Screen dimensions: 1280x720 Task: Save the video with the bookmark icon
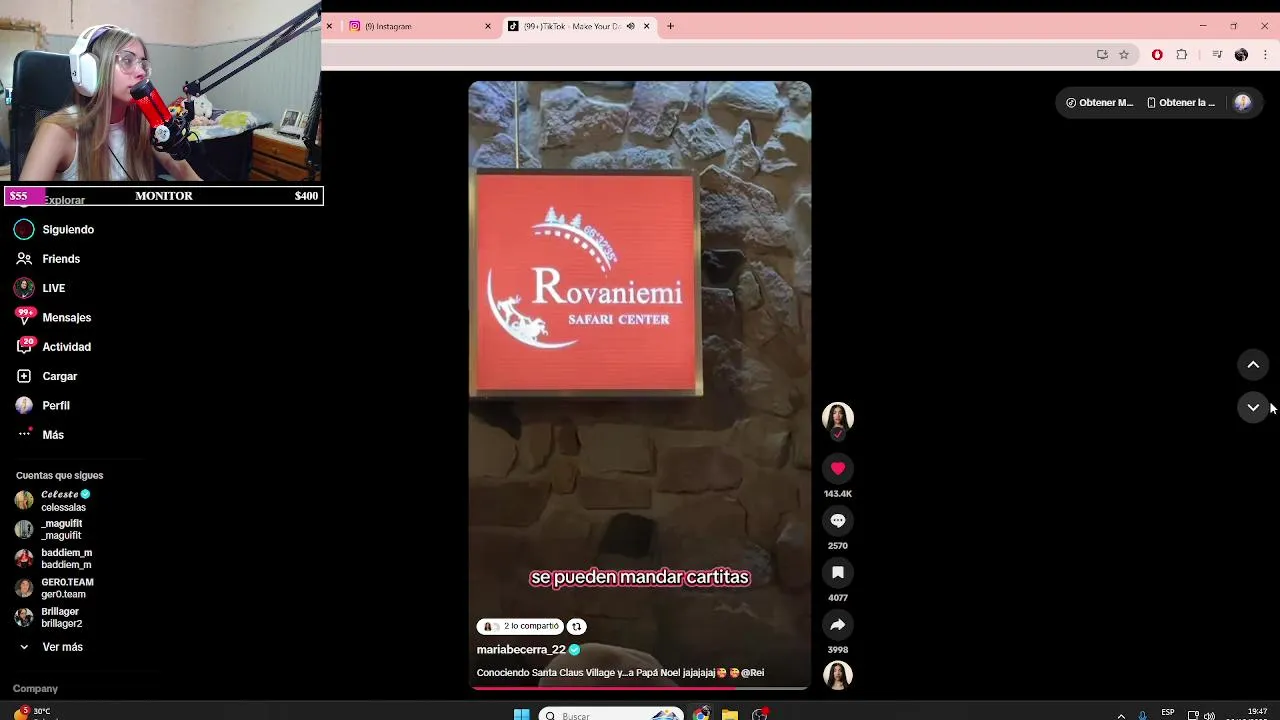[838, 572]
